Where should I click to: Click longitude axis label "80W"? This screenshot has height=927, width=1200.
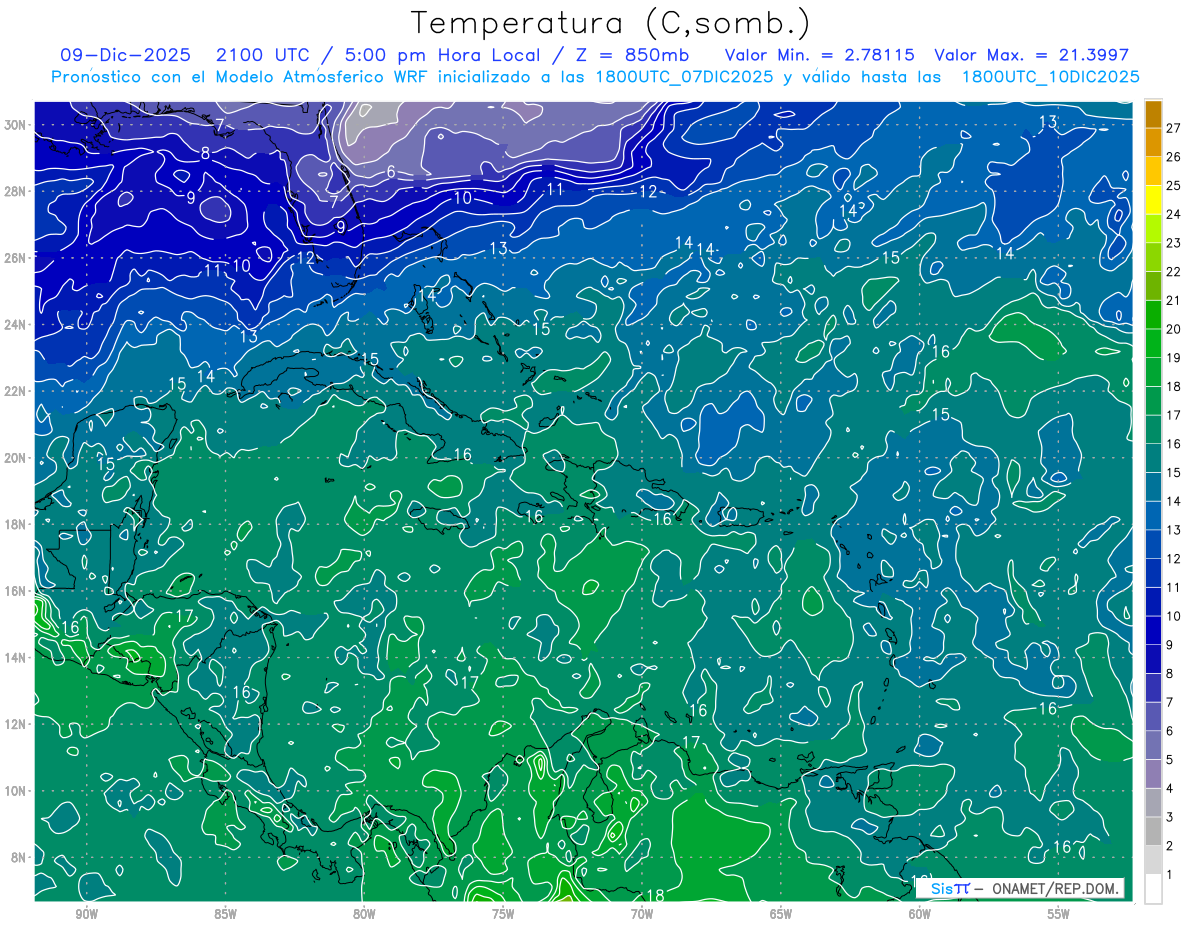364,914
